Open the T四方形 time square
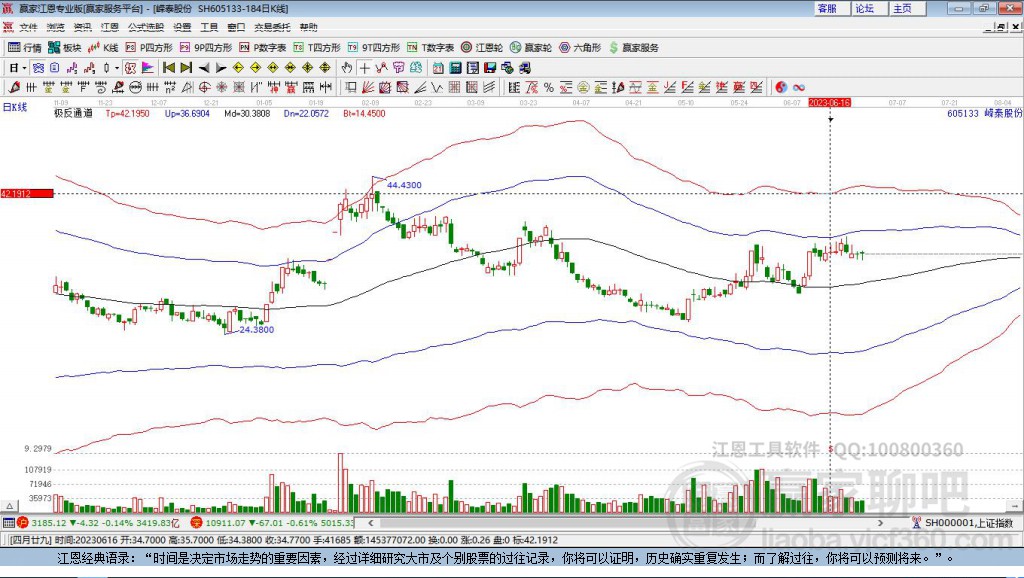Image resolution: width=1024 pixels, height=578 pixels. point(317,48)
